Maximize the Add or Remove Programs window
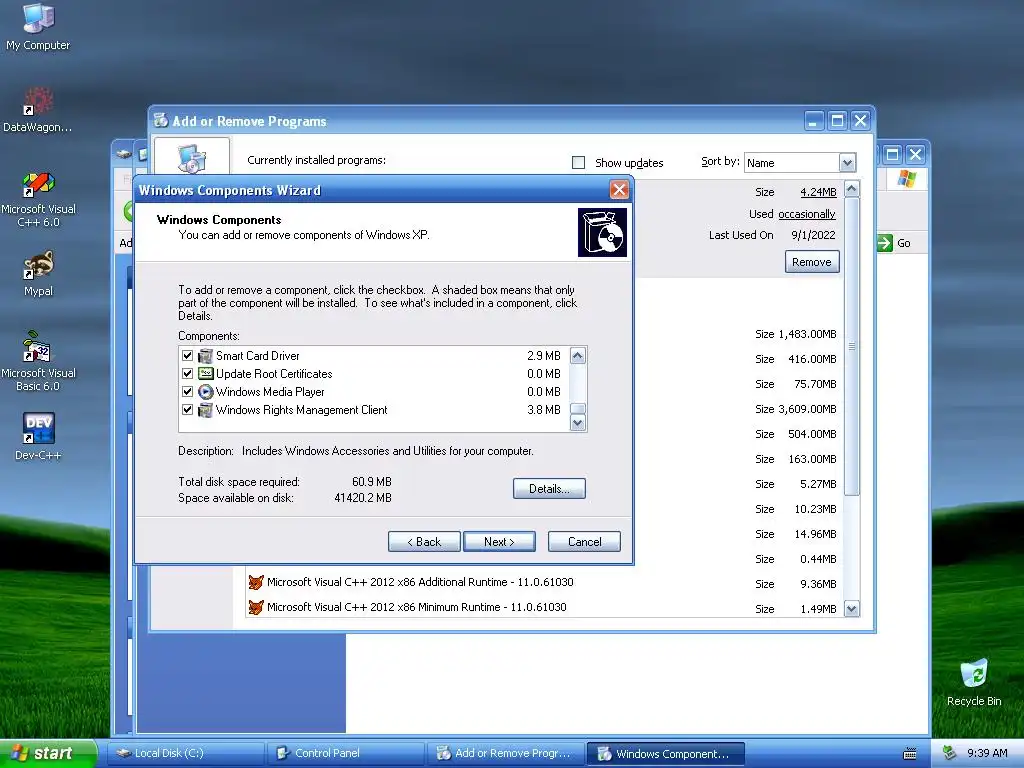Image resolution: width=1024 pixels, height=768 pixels. [837, 121]
